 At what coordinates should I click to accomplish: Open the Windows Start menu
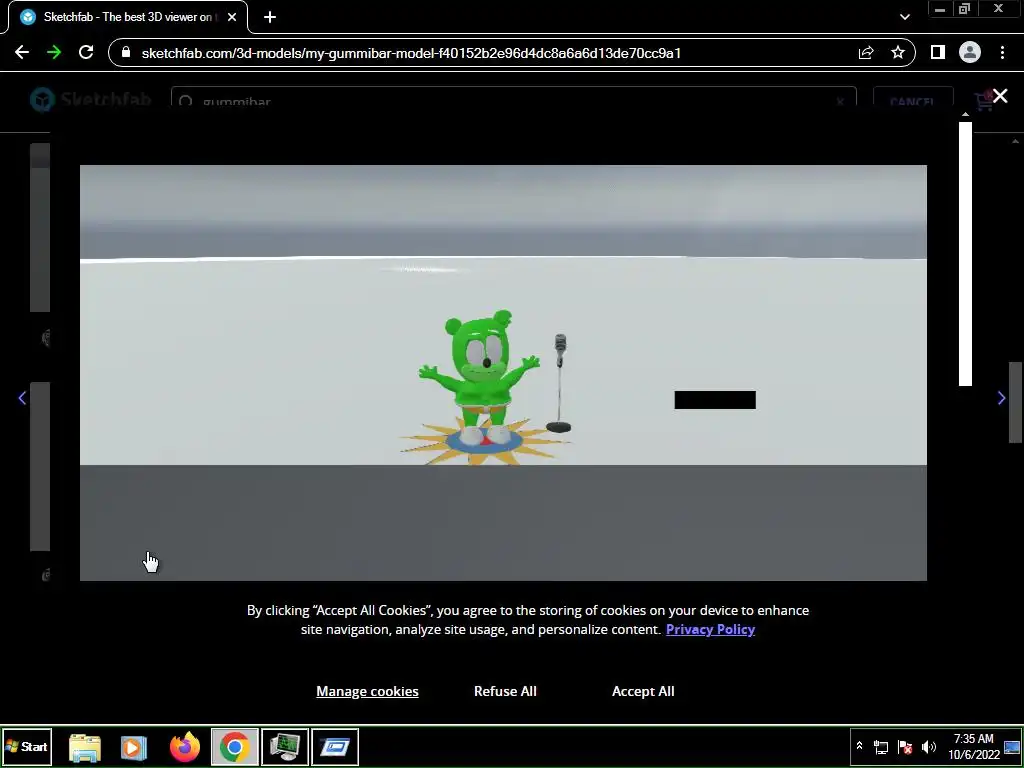[x=27, y=746]
